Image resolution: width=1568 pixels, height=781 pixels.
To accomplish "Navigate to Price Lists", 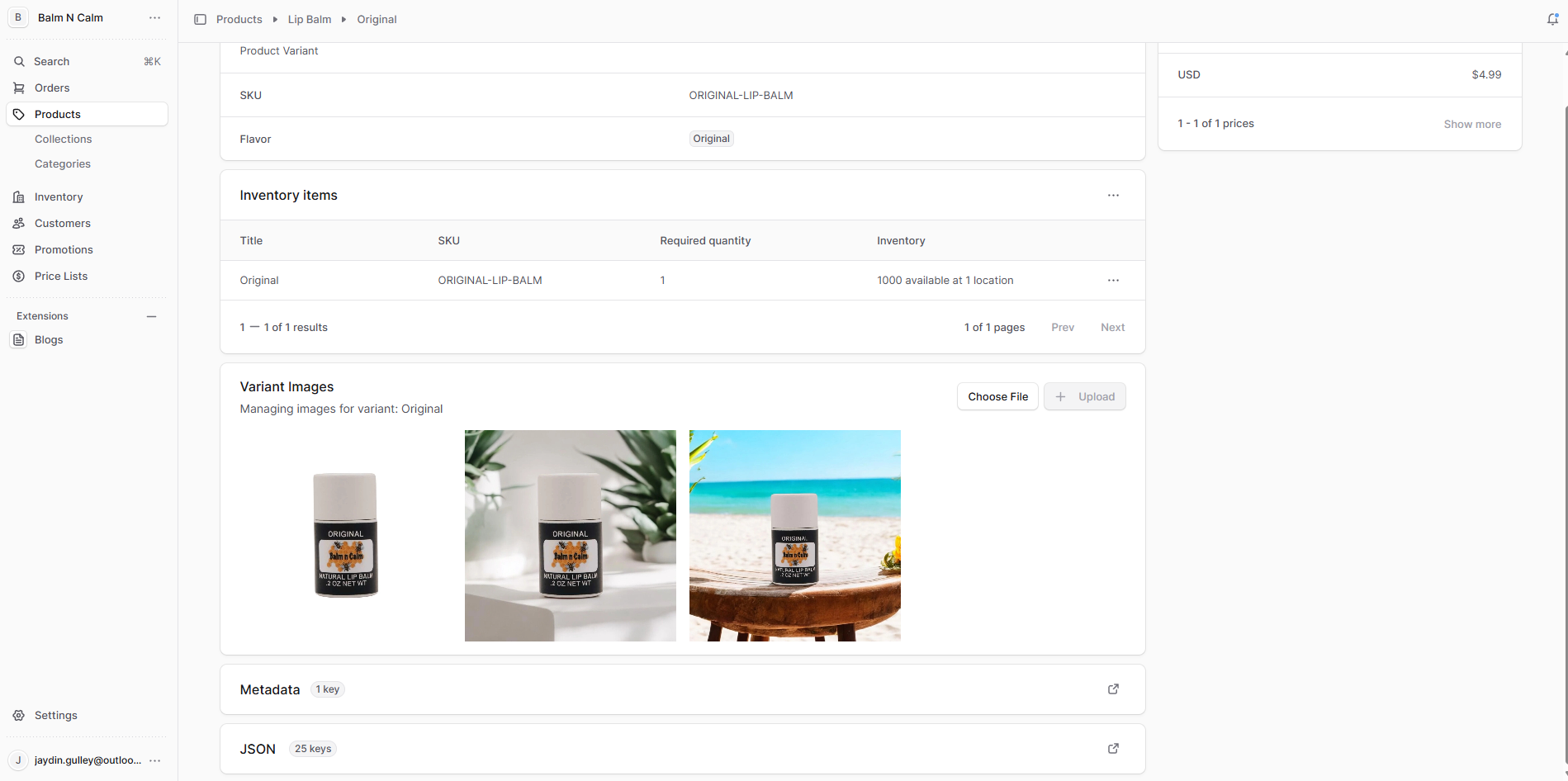I will click(x=61, y=277).
